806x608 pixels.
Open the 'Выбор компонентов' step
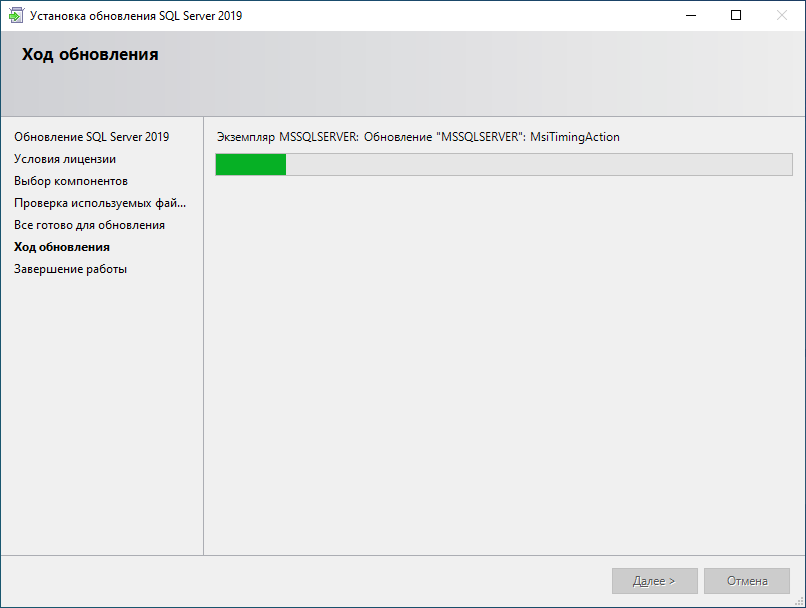click(71, 181)
